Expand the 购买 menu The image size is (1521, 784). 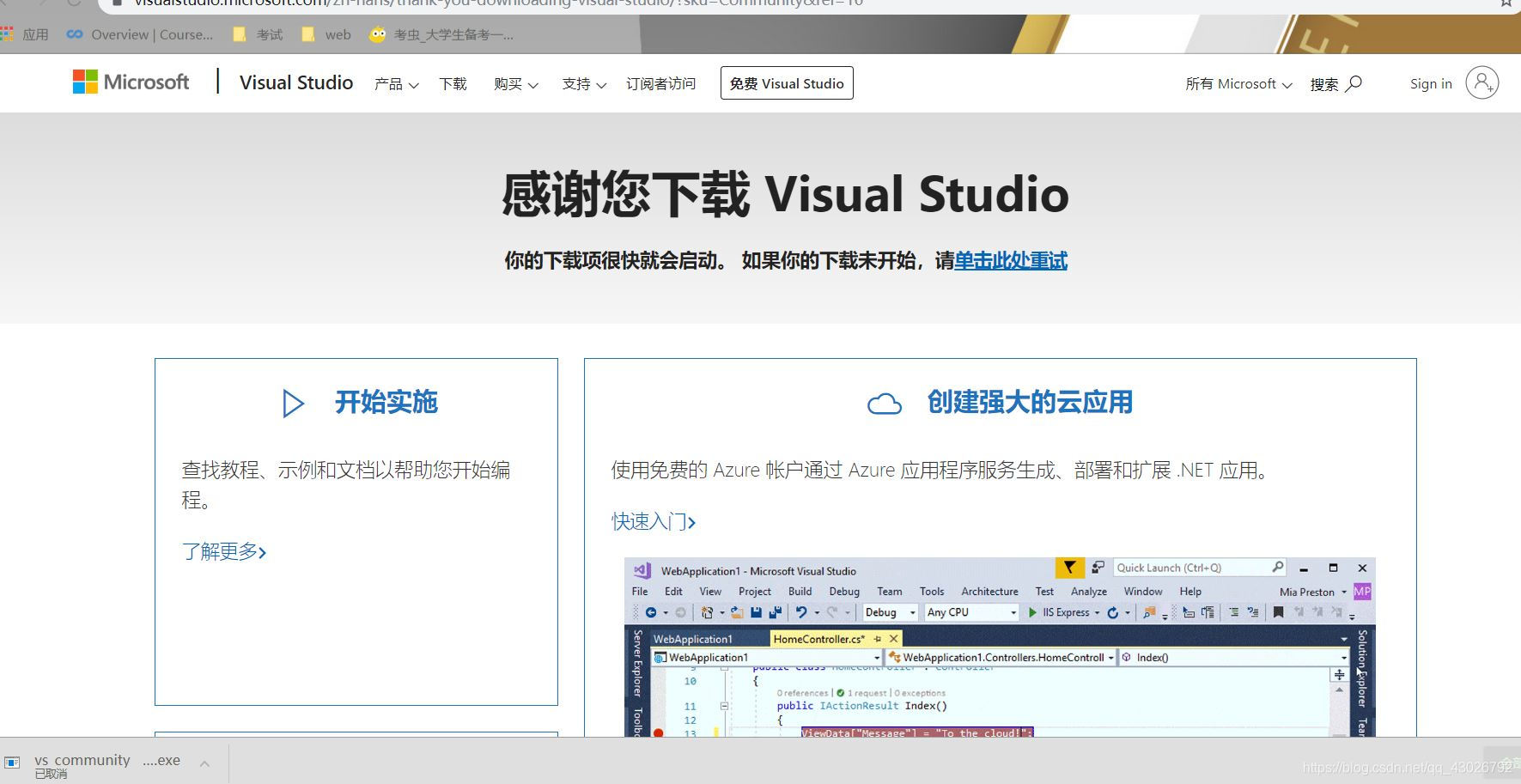[x=515, y=83]
